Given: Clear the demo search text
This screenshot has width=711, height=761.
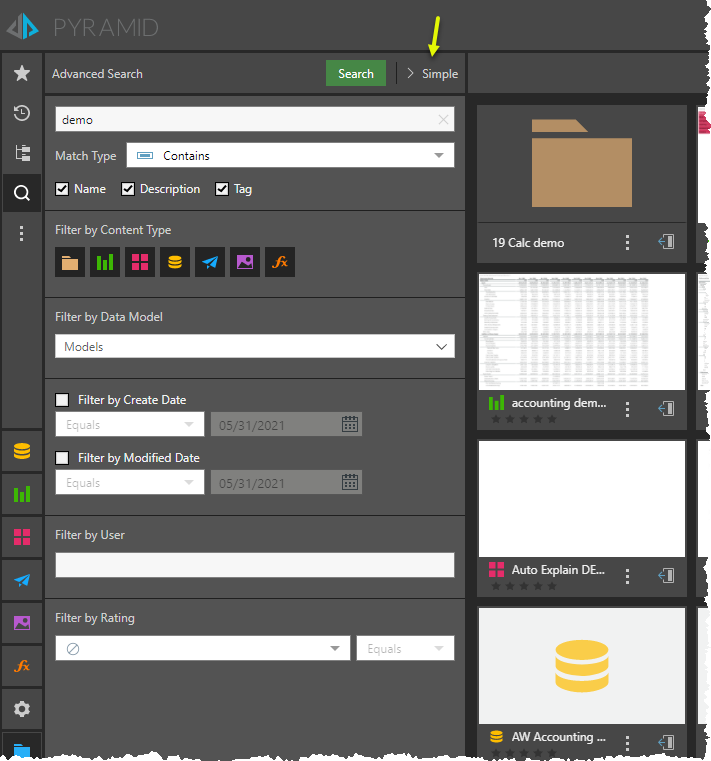Looking at the screenshot, I should click(x=443, y=119).
